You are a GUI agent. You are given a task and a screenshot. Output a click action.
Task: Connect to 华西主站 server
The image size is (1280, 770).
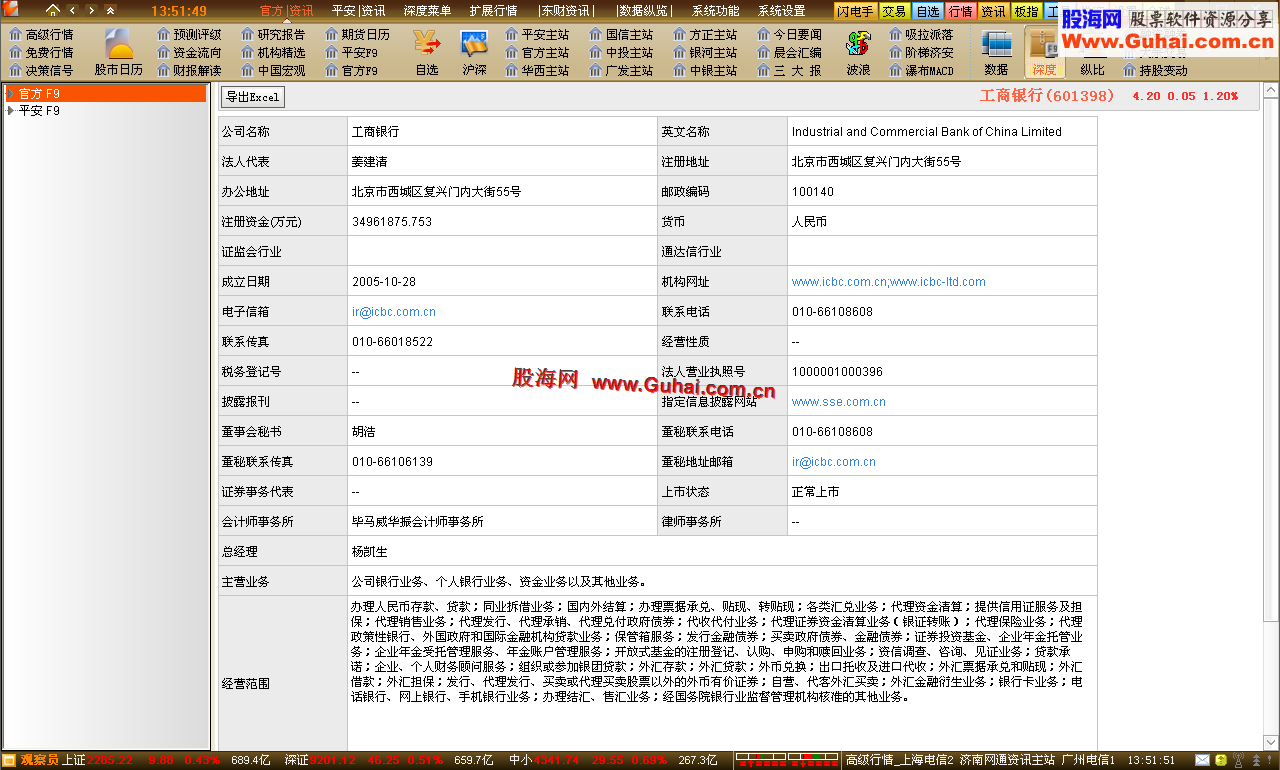pos(537,70)
